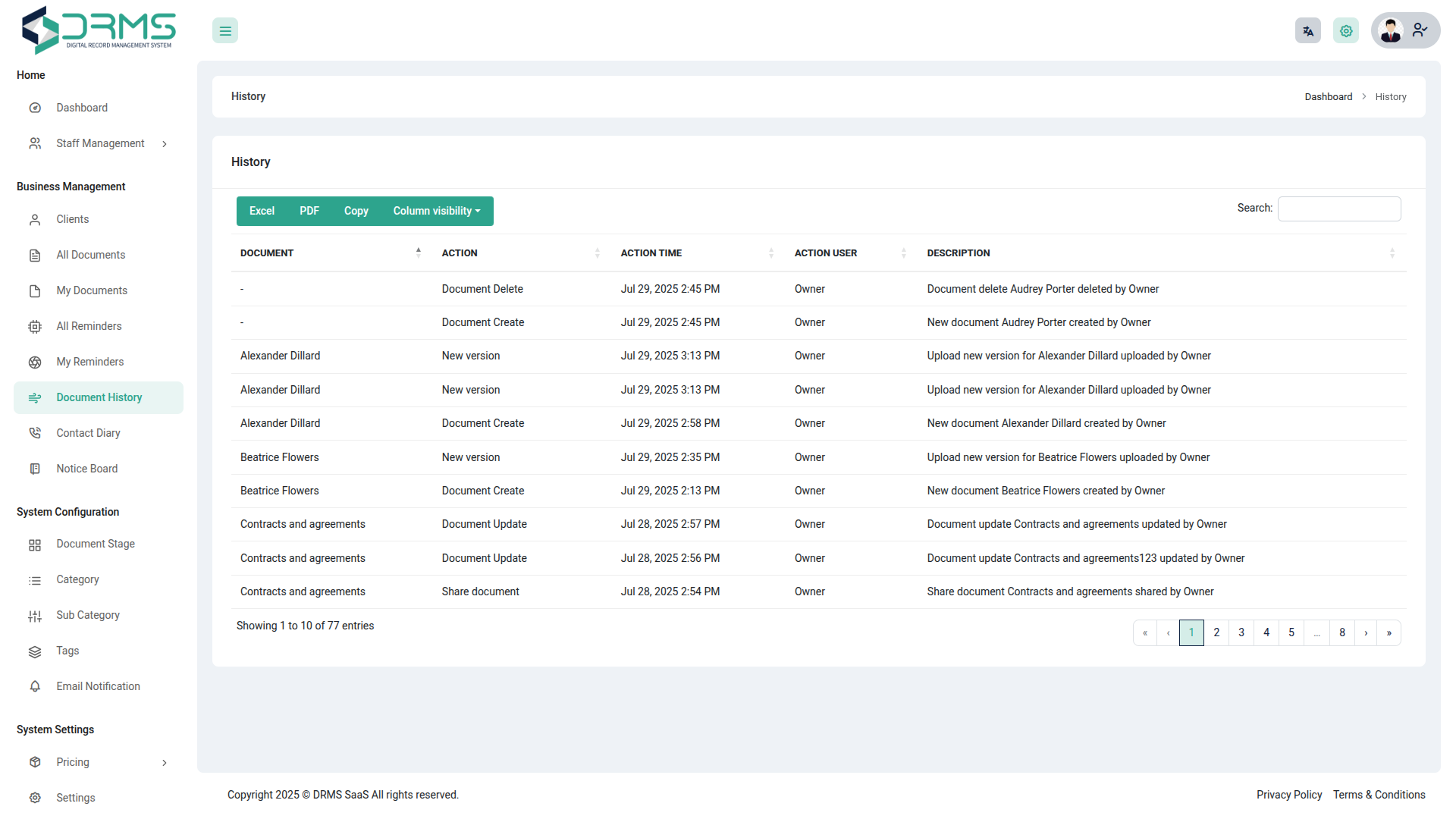
Task: Open the Dashboard sidebar icon
Action: [35, 108]
